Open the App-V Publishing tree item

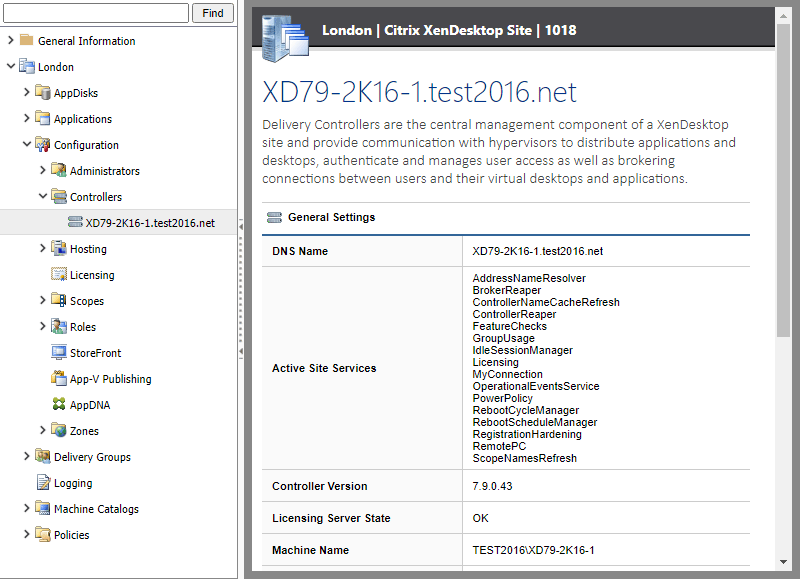111,379
